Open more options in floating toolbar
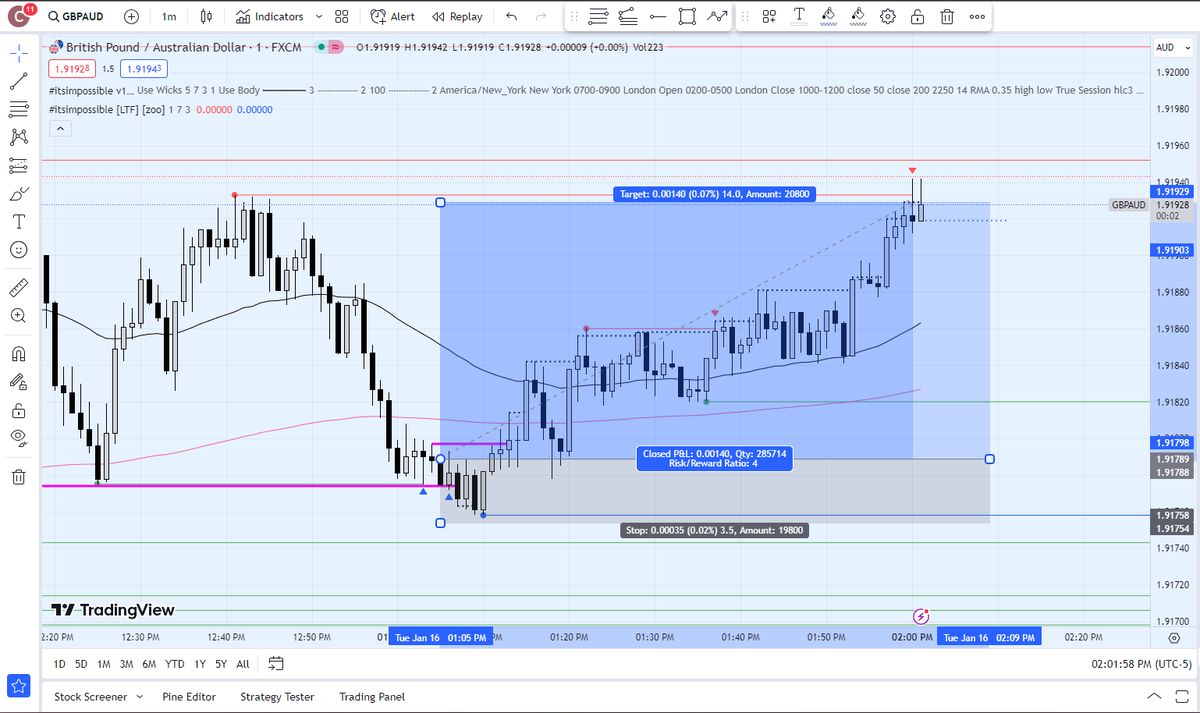Image resolution: width=1200 pixels, height=713 pixels. (976, 17)
